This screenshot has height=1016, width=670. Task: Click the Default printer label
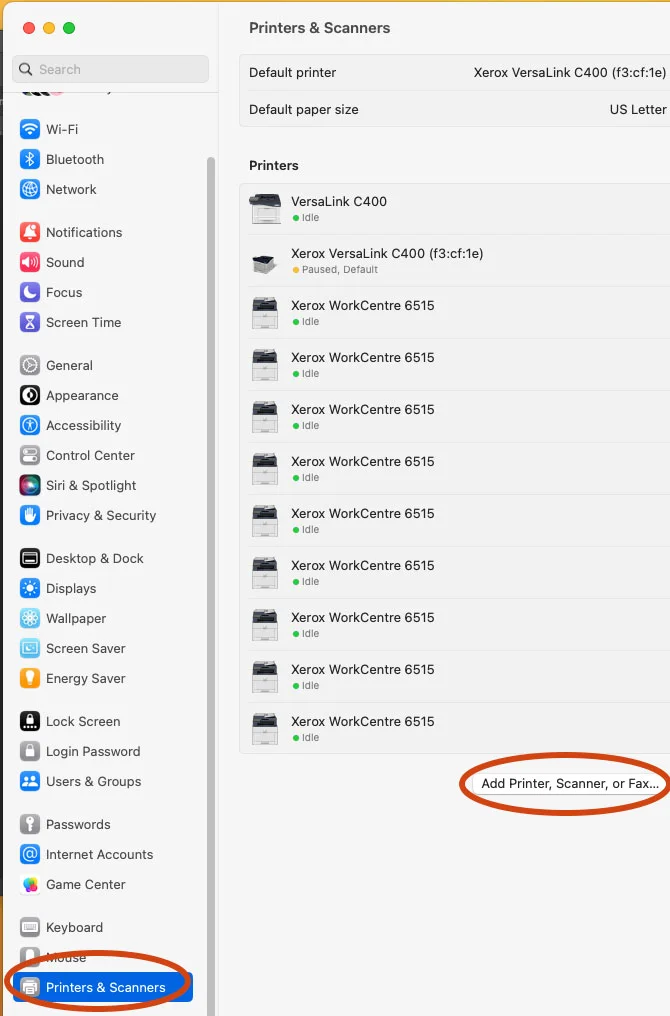click(x=292, y=73)
